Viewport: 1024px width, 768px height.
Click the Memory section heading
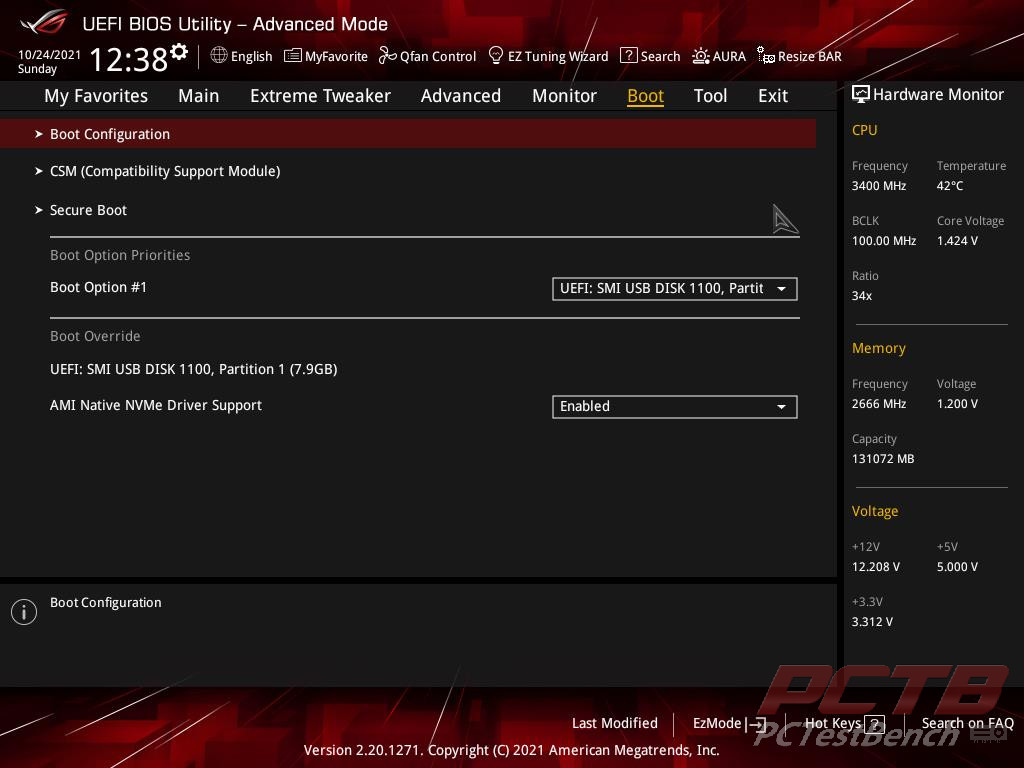(878, 348)
